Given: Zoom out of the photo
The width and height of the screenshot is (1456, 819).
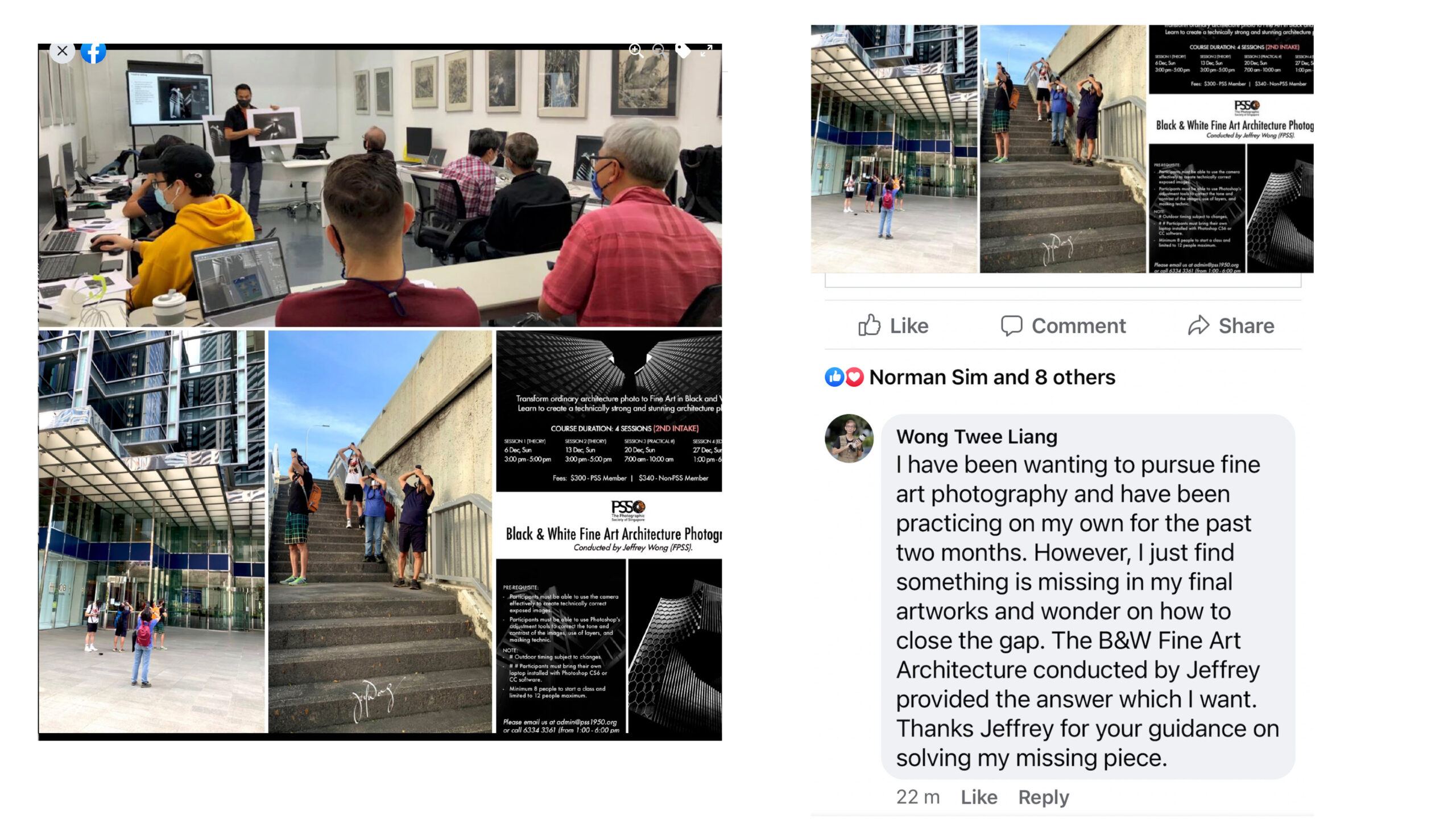Looking at the screenshot, I should click(x=659, y=50).
